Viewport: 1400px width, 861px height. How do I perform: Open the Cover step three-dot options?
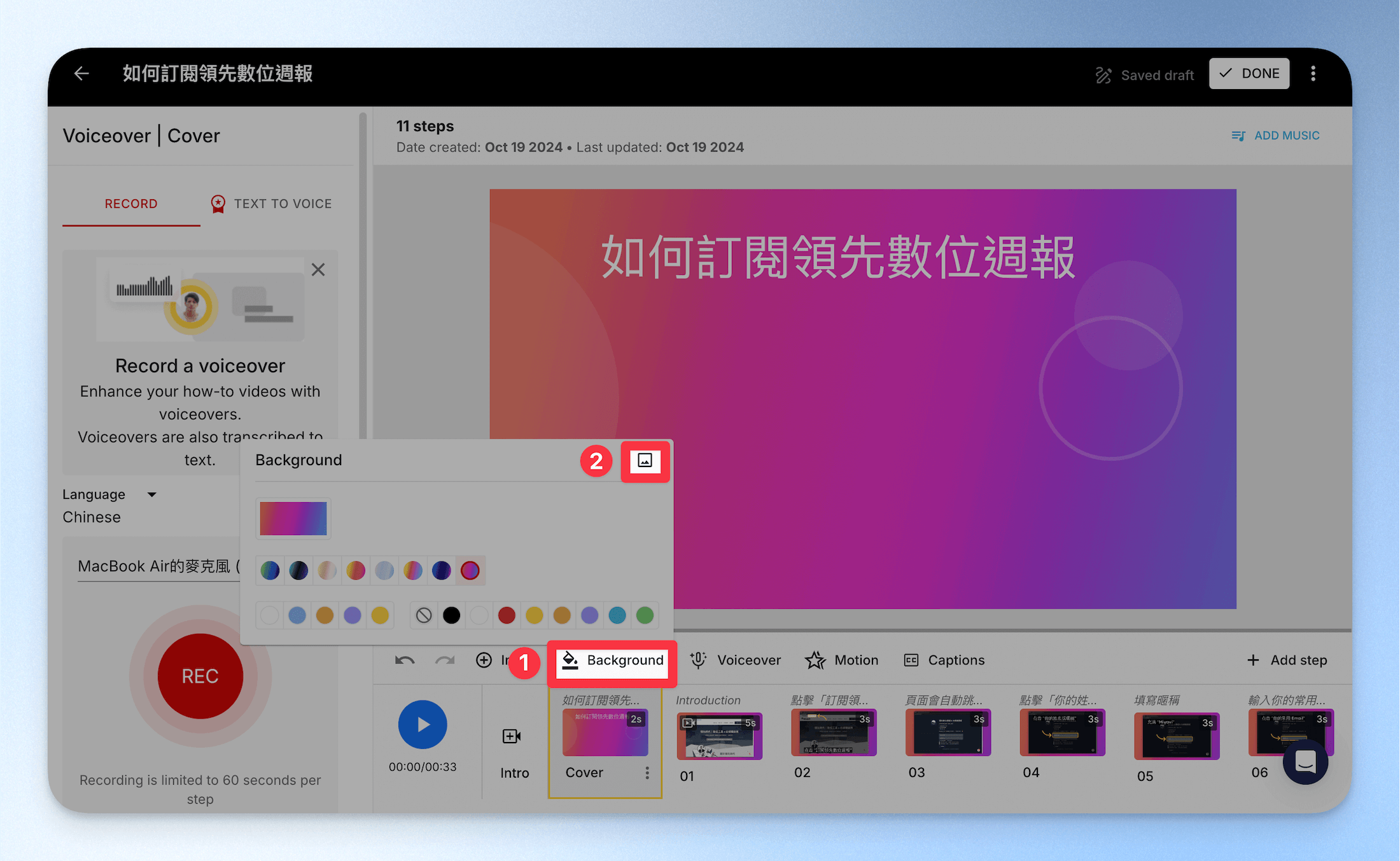pyautogui.click(x=647, y=773)
